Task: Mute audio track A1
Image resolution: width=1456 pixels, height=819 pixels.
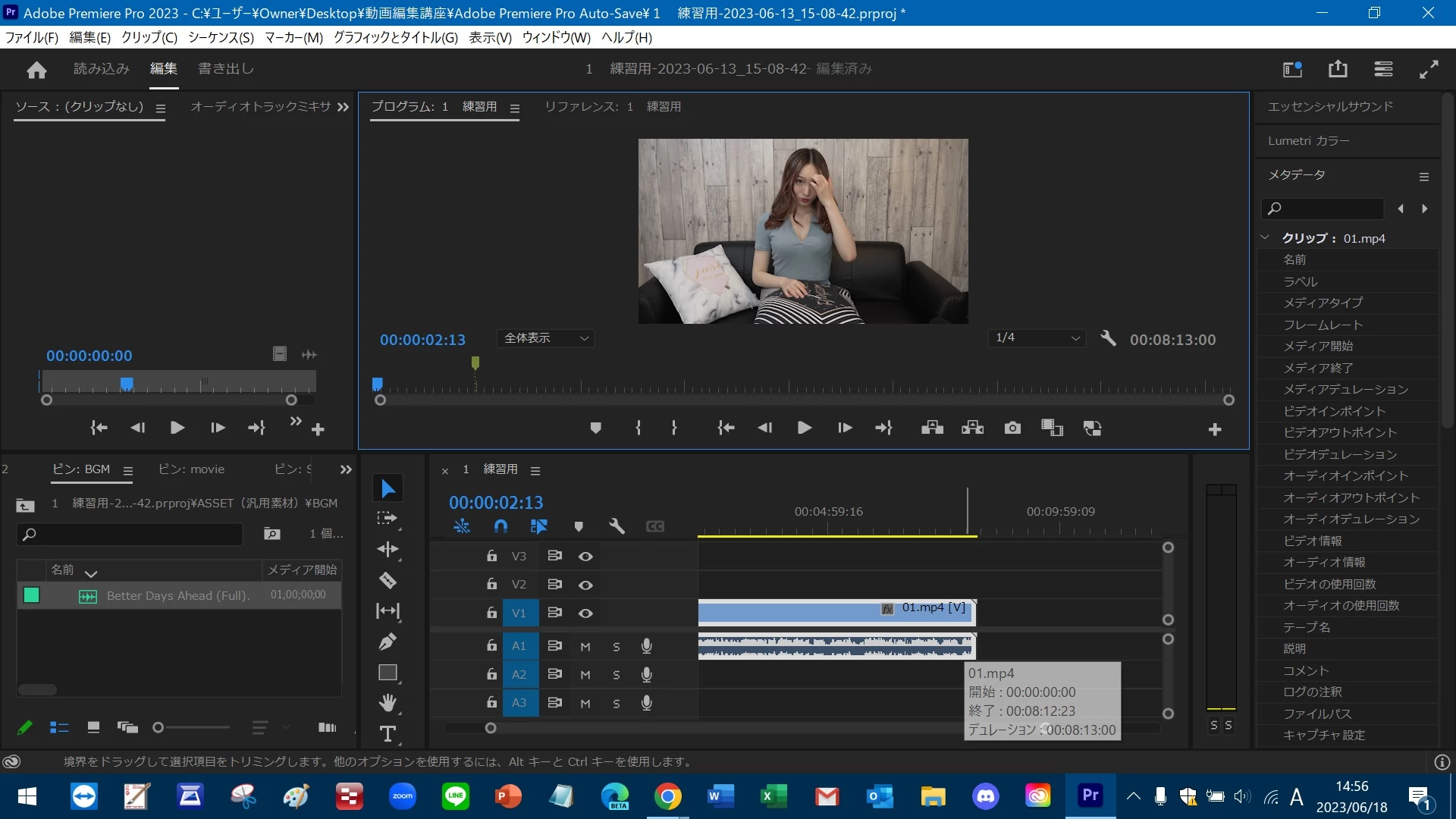Action: click(585, 647)
